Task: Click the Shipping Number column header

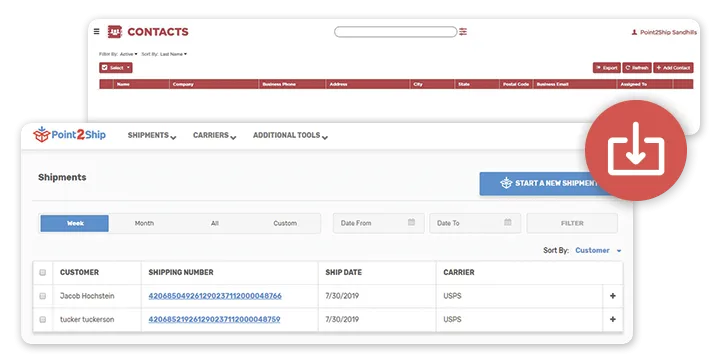Action: pyautogui.click(x=181, y=272)
